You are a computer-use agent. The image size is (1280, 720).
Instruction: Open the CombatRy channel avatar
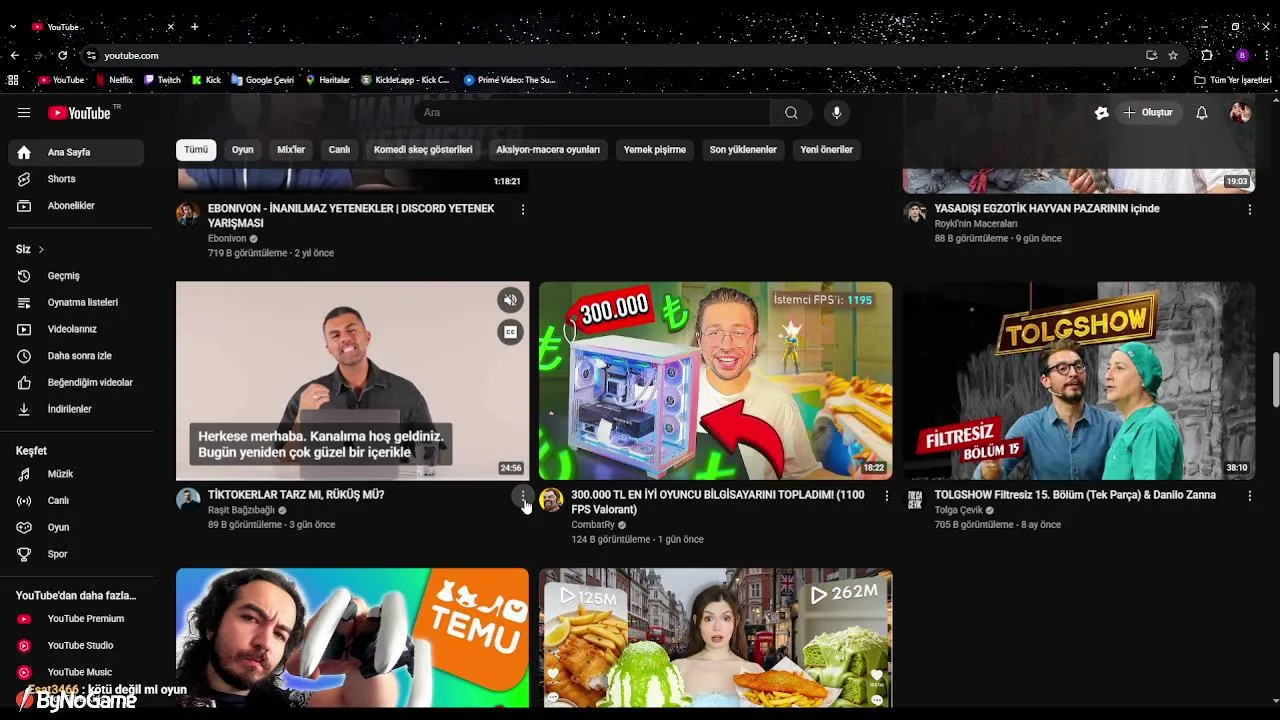coord(551,499)
